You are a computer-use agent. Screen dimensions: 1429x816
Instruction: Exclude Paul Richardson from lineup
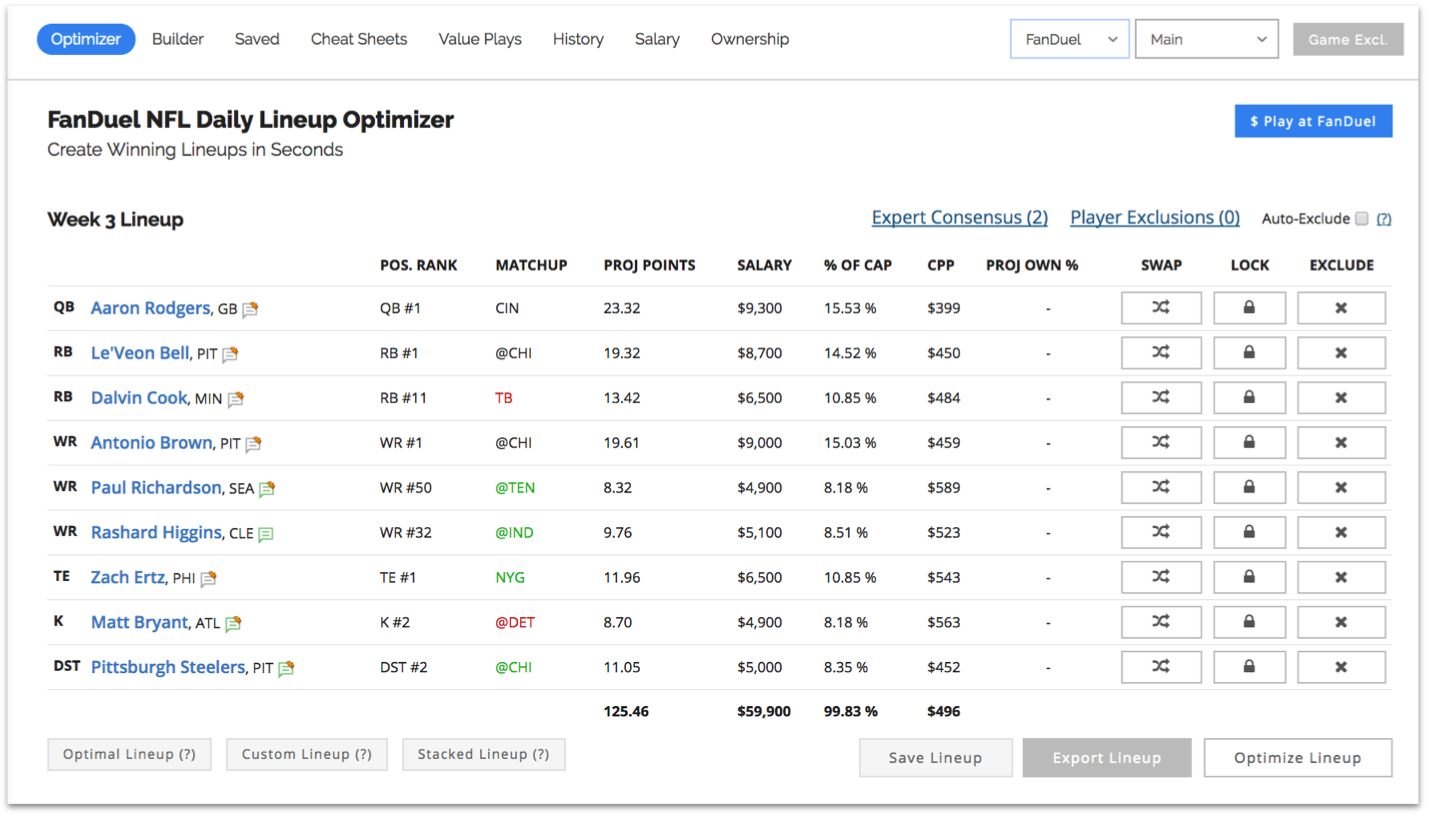[x=1341, y=488]
